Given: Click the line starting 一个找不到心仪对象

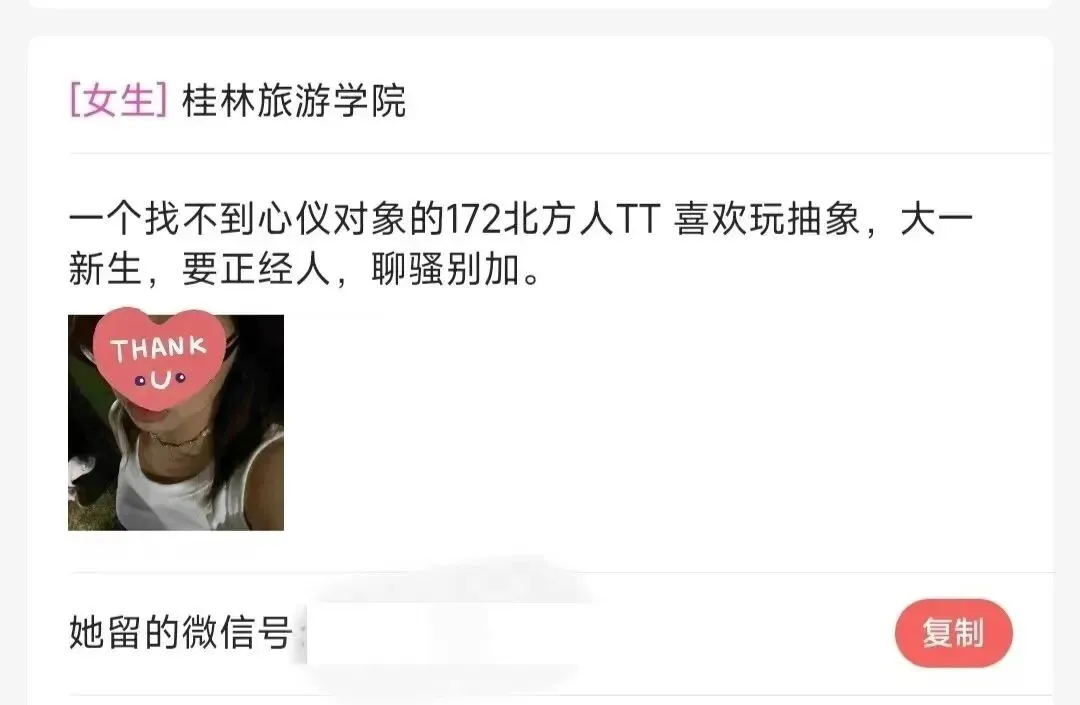Looking at the screenshot, I should 521,220.
